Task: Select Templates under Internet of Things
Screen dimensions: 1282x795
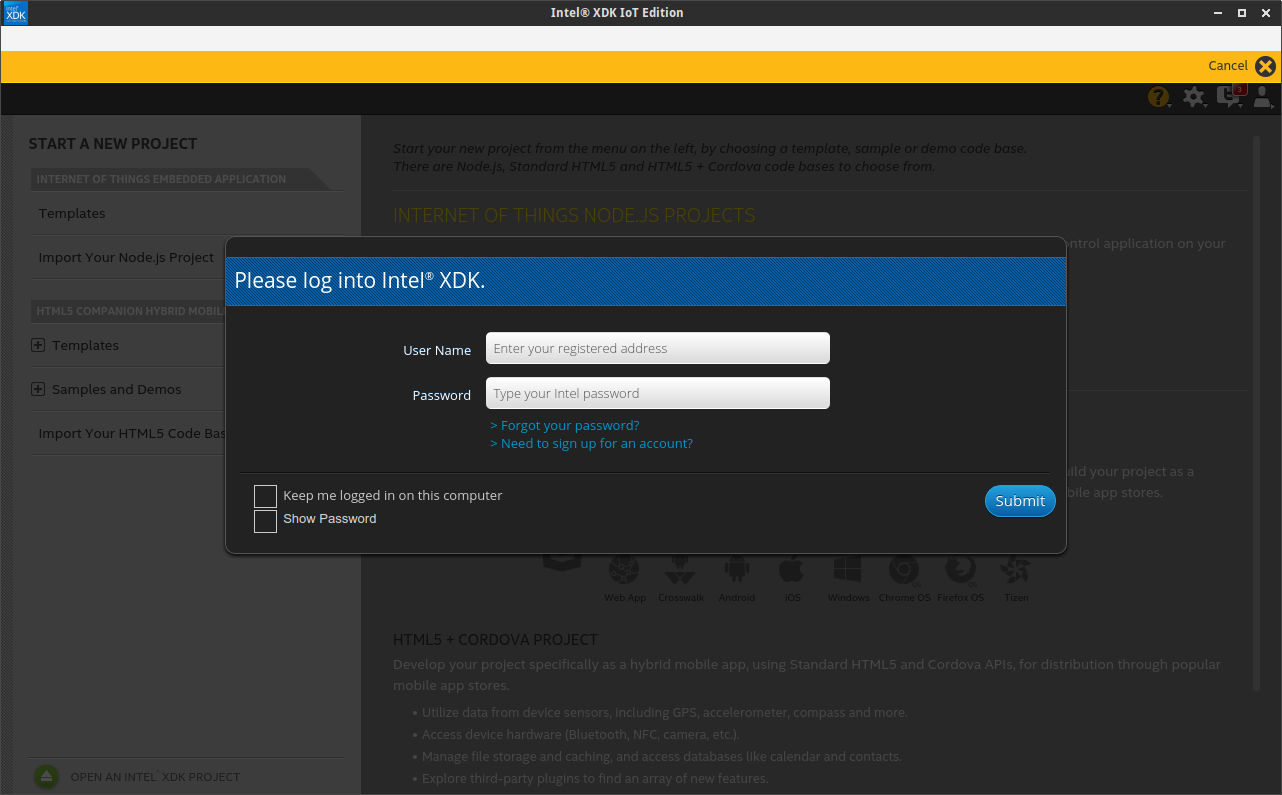Action: coord(72,213)
